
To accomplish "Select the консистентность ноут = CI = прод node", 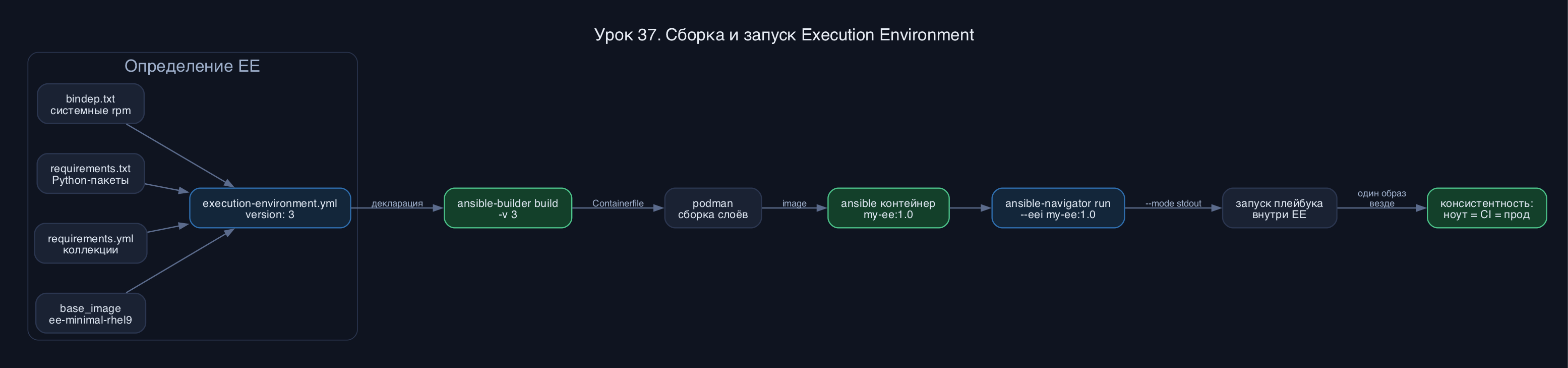I will [x=1486, y=208].
